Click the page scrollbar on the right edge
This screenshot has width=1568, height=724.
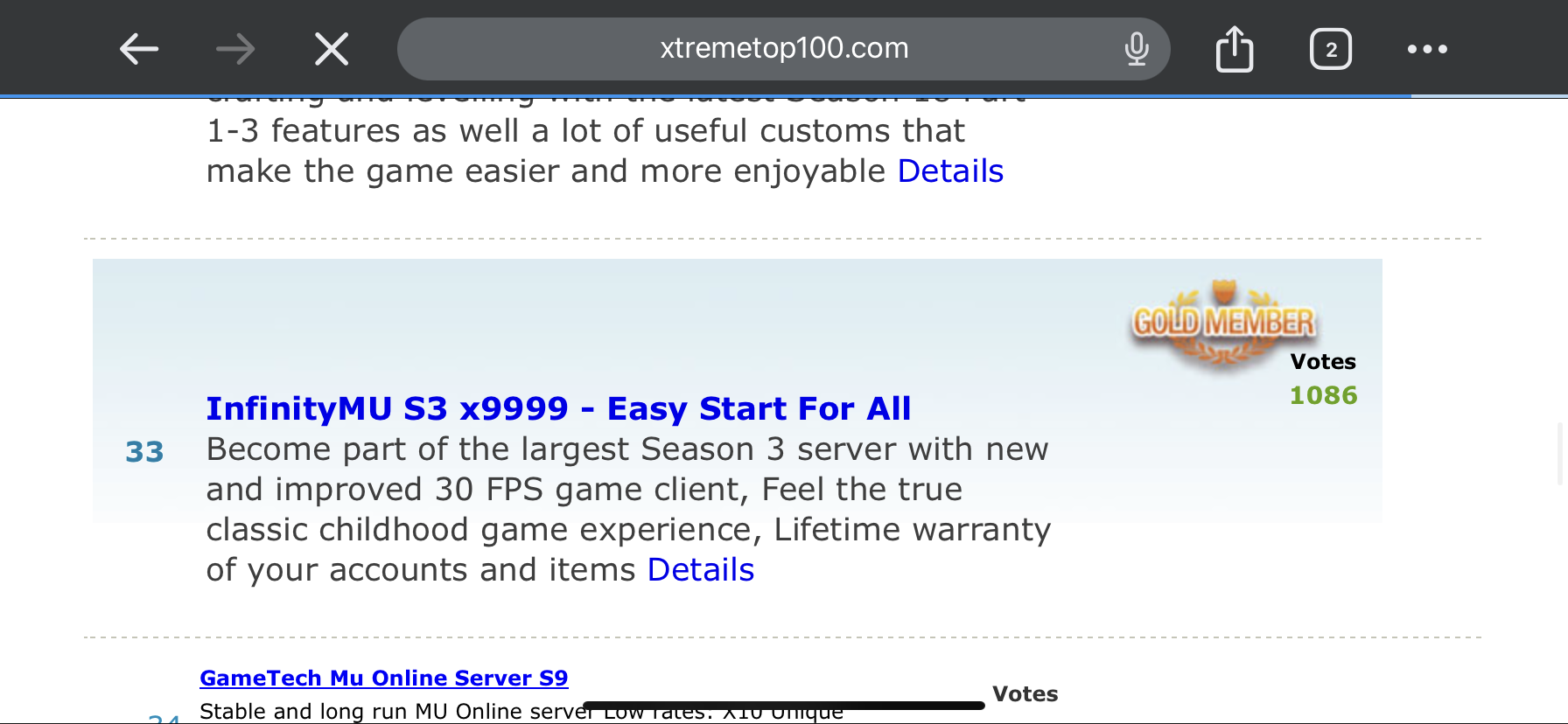(x=1561, y=453)
